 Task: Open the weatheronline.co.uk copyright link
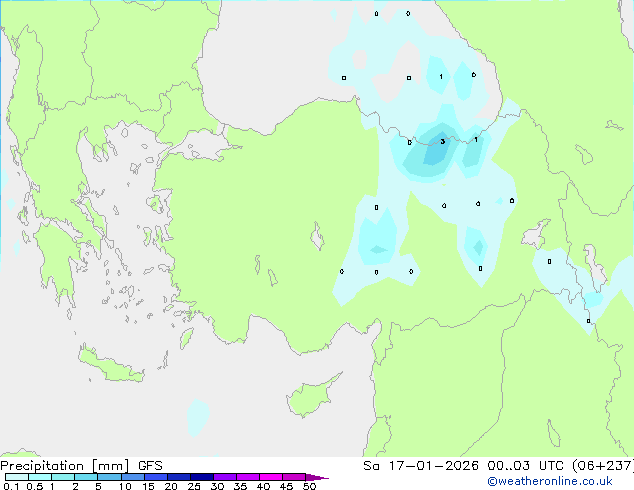[550, 481]
